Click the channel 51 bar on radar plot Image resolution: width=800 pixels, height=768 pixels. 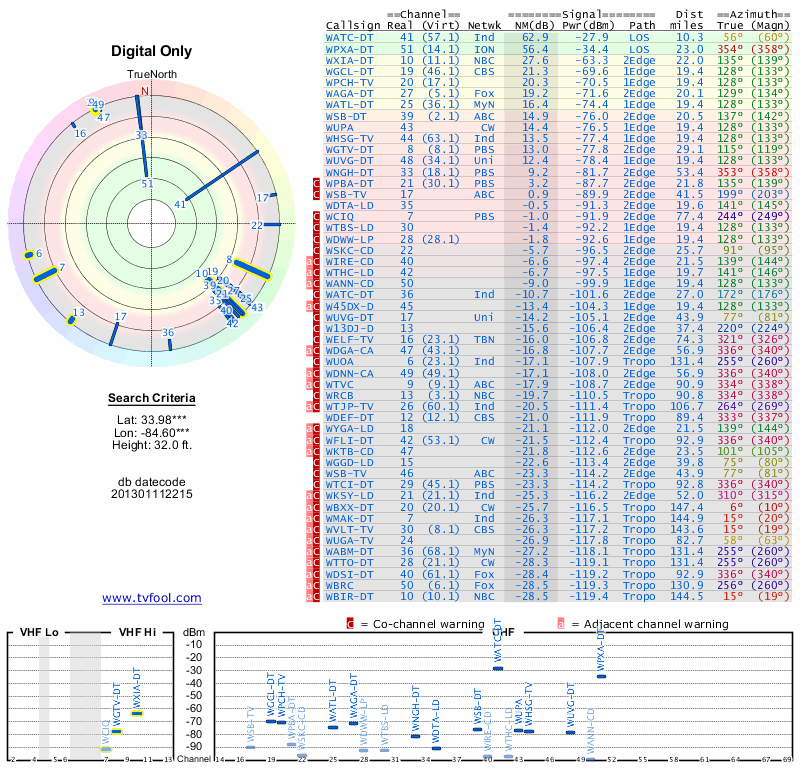(x=145, y=159)
